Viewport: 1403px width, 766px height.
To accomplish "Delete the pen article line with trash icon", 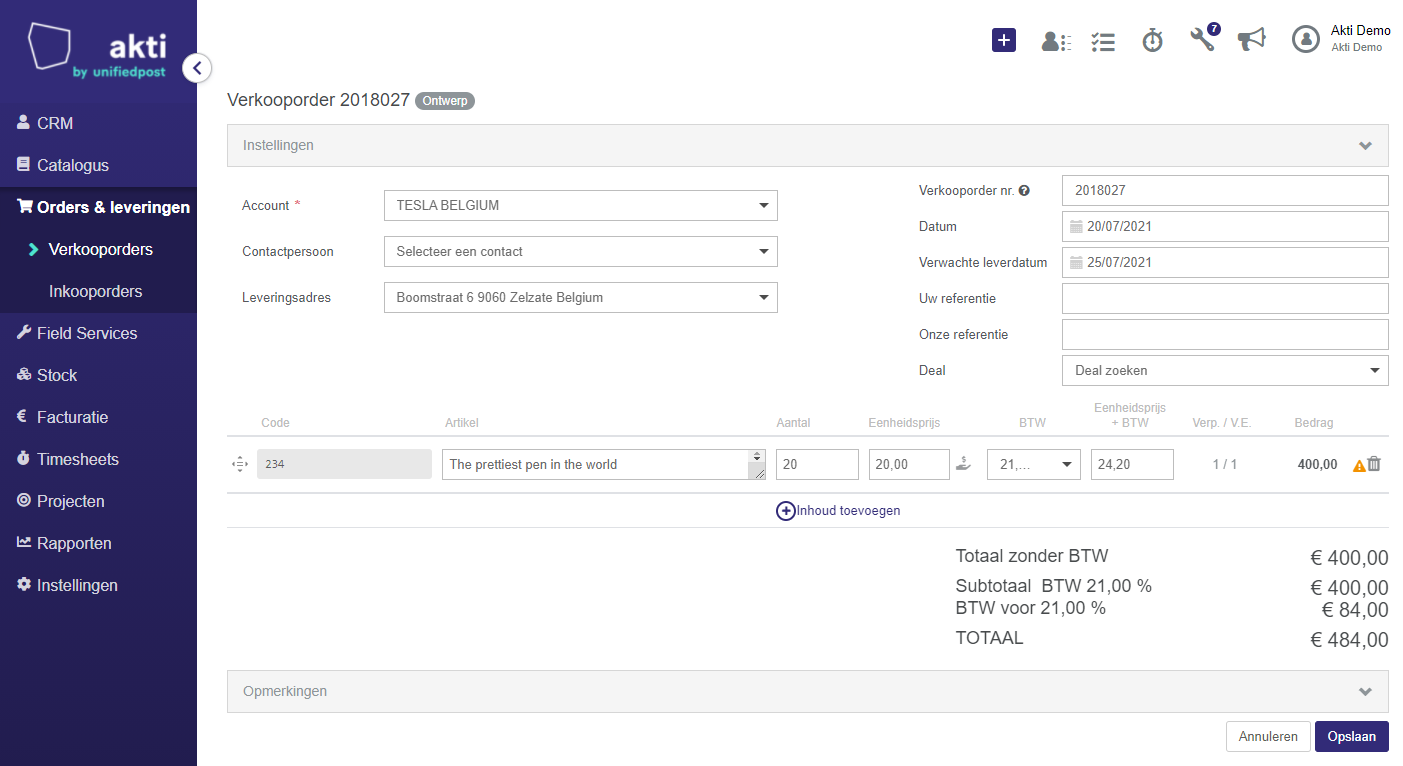I will [1374, 464].
